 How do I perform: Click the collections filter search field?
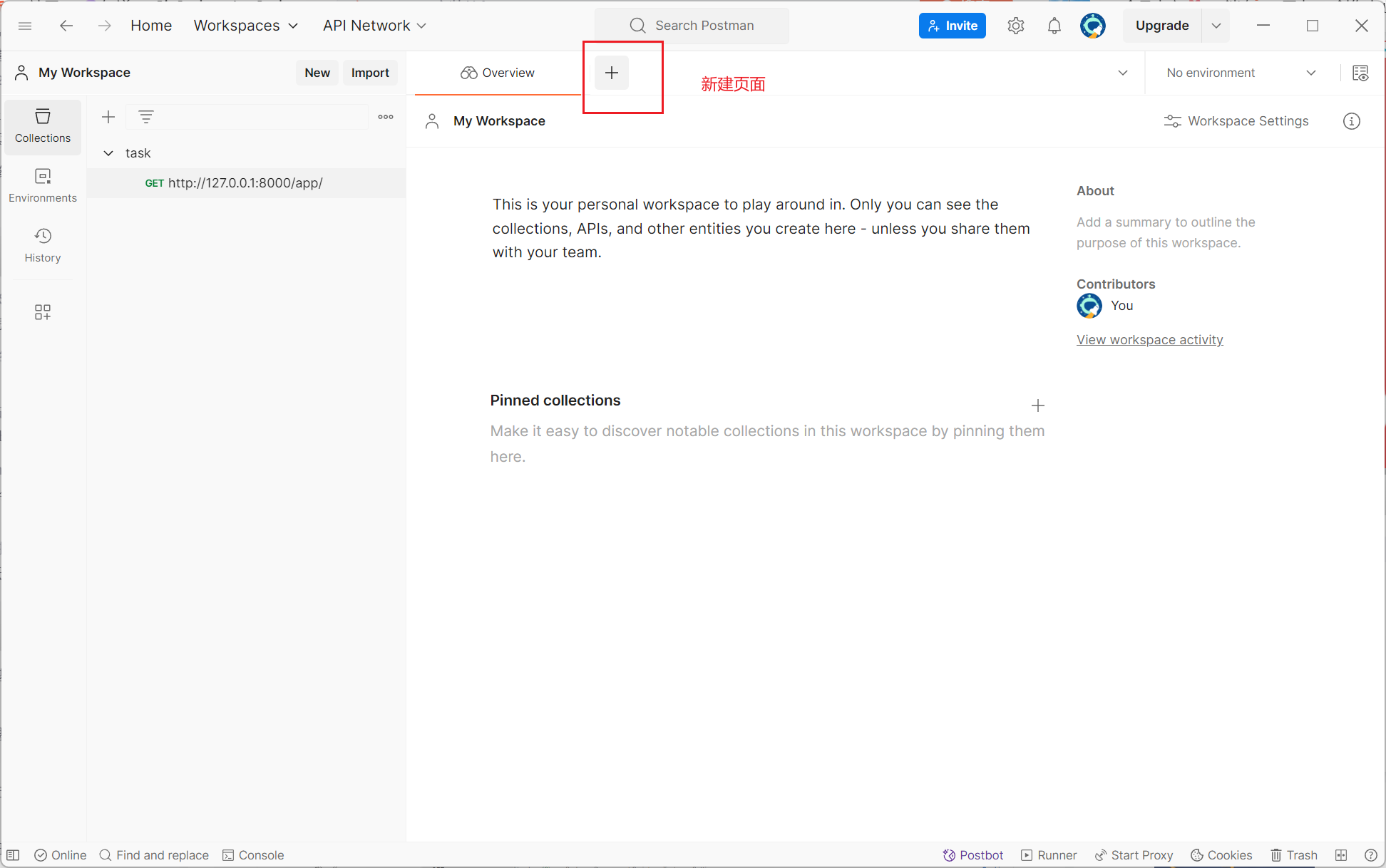(247, 117)
